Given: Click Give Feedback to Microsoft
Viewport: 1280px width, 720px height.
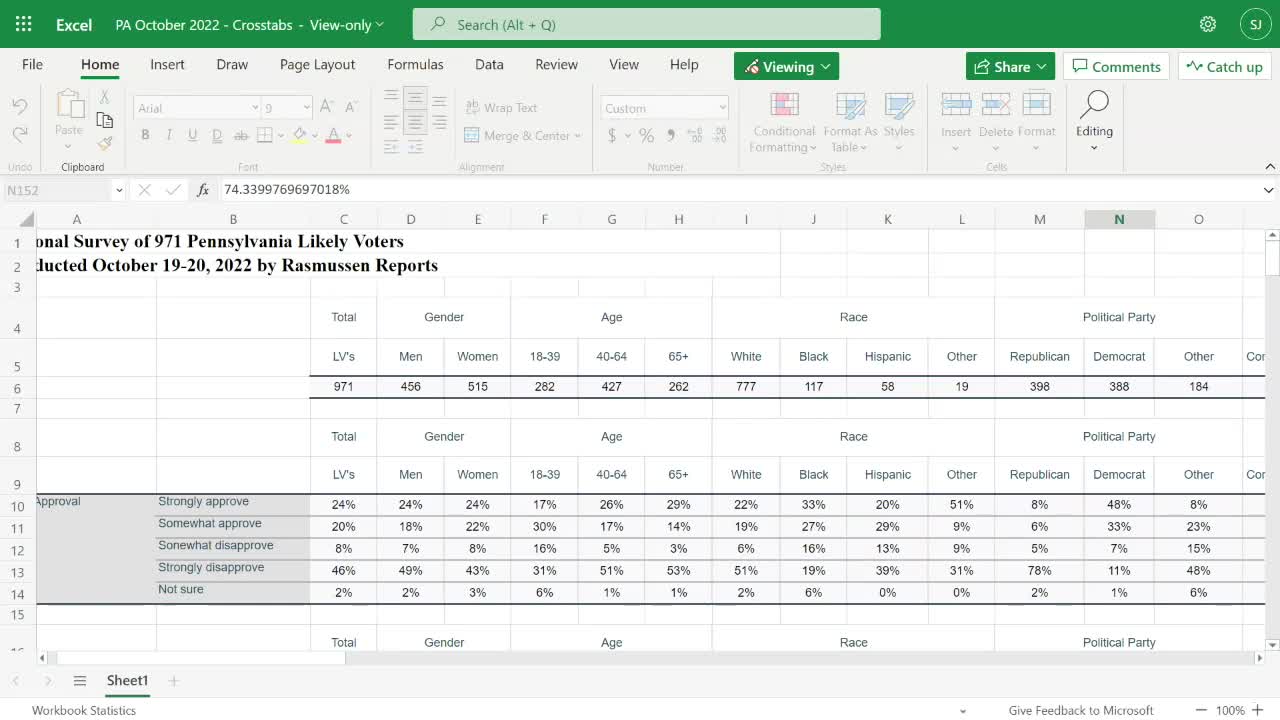Looking at the screenshot, I should pyautogui.click(x=1081, y=710).
